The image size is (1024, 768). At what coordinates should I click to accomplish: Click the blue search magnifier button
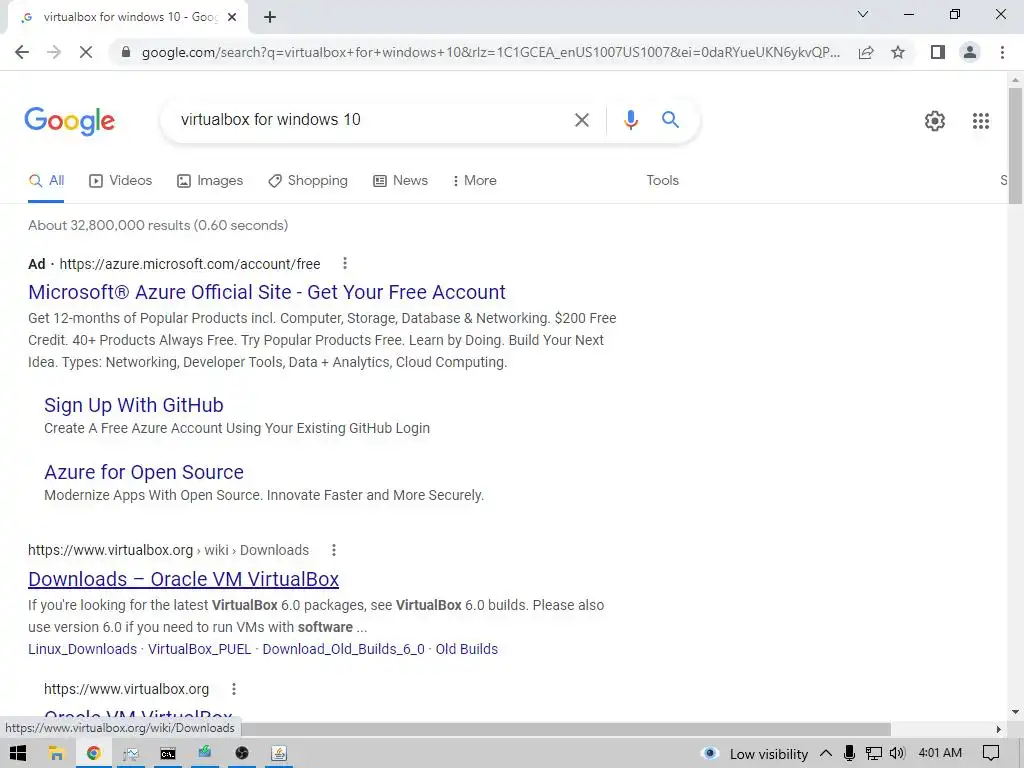670,120
